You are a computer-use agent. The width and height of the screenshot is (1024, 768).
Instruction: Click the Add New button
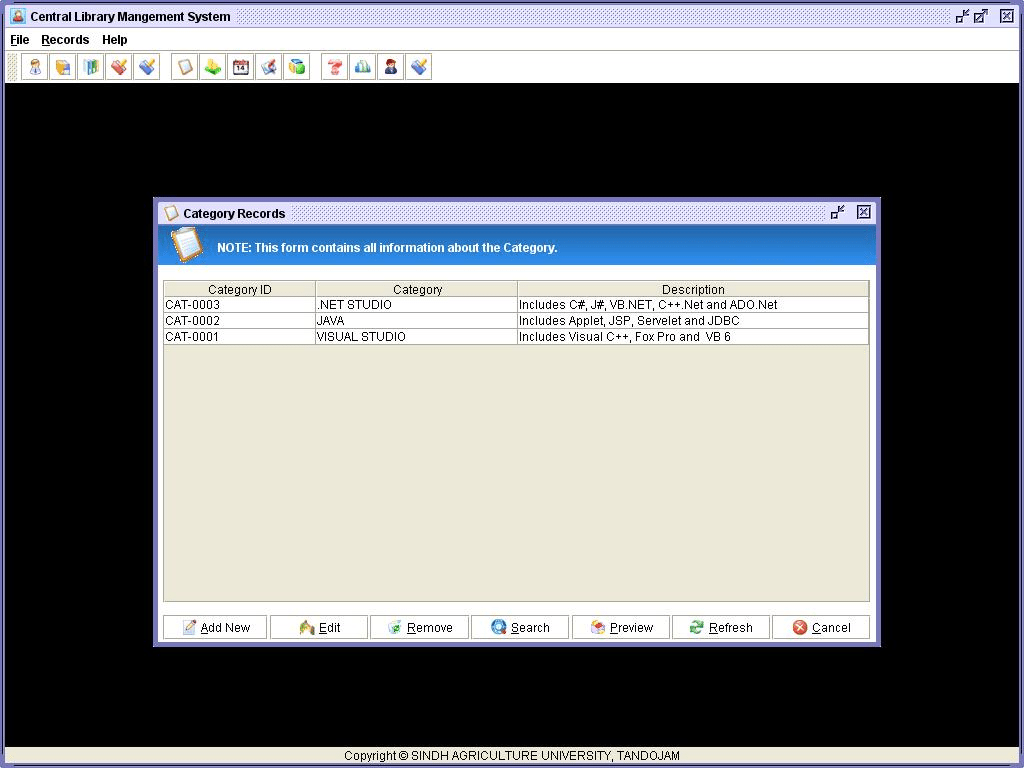tap(215, 627)
